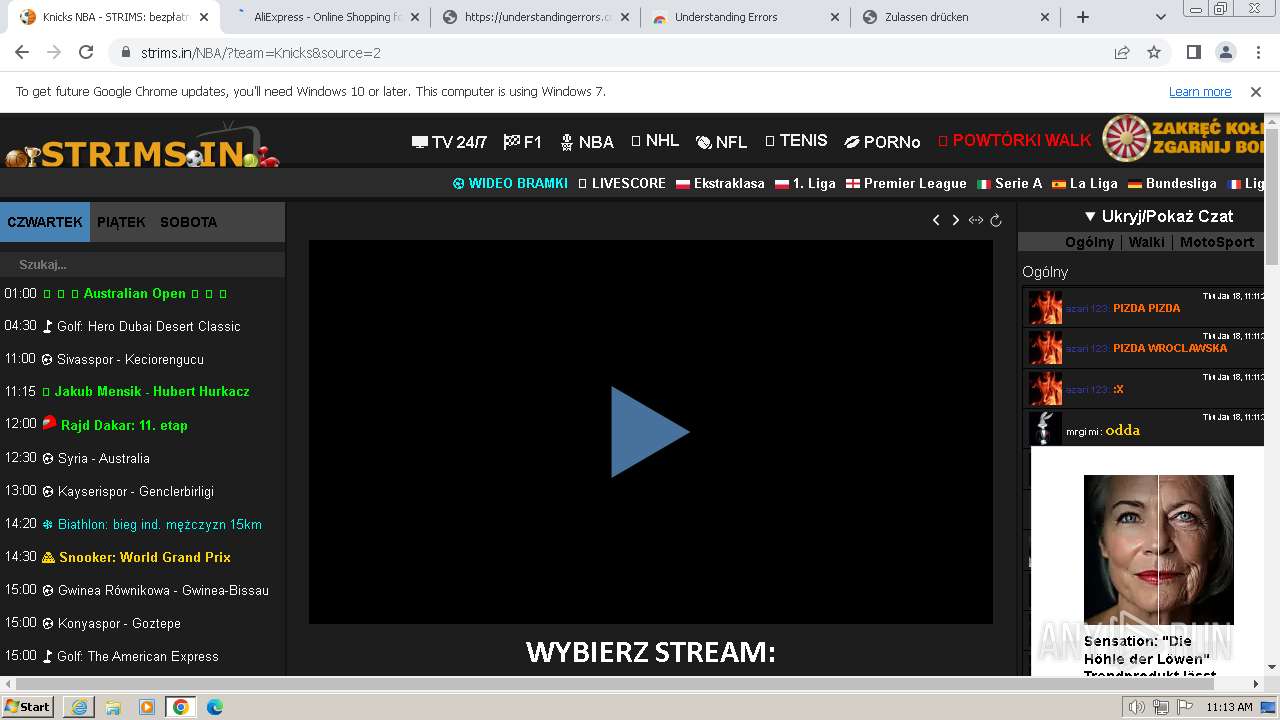This screenshot has height=720, width=1280.
Task: Open Konyaspor - Goztepe match
Action: point(112,623)
